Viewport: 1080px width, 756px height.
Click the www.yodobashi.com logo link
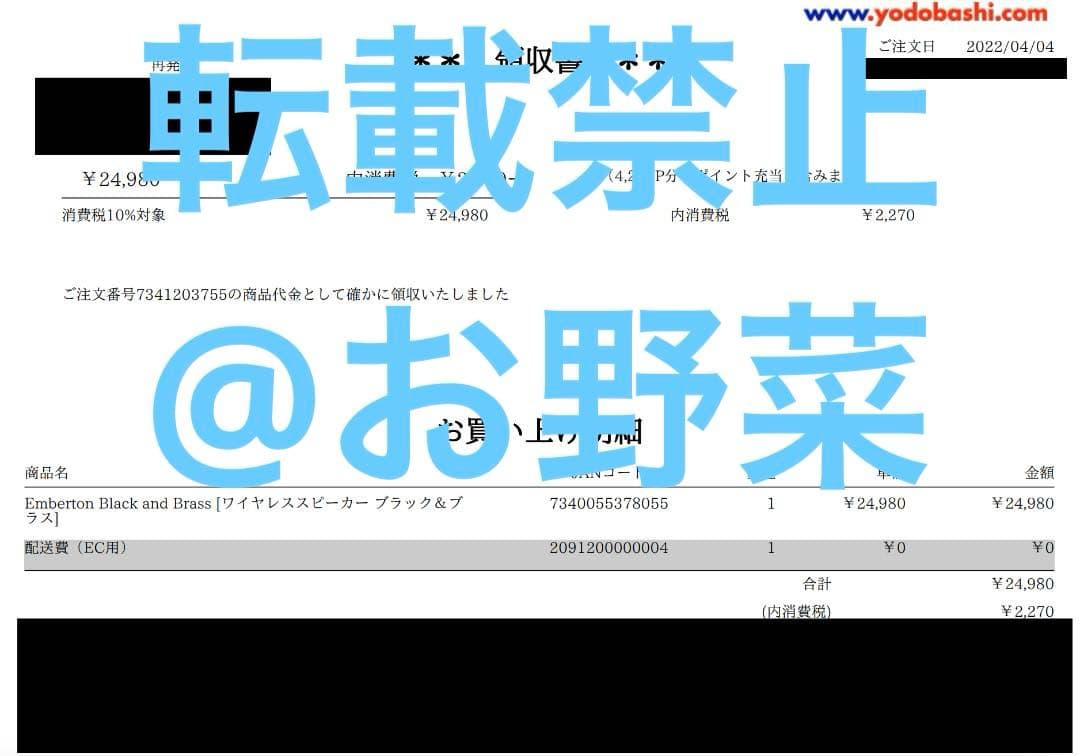coord(925,14)
